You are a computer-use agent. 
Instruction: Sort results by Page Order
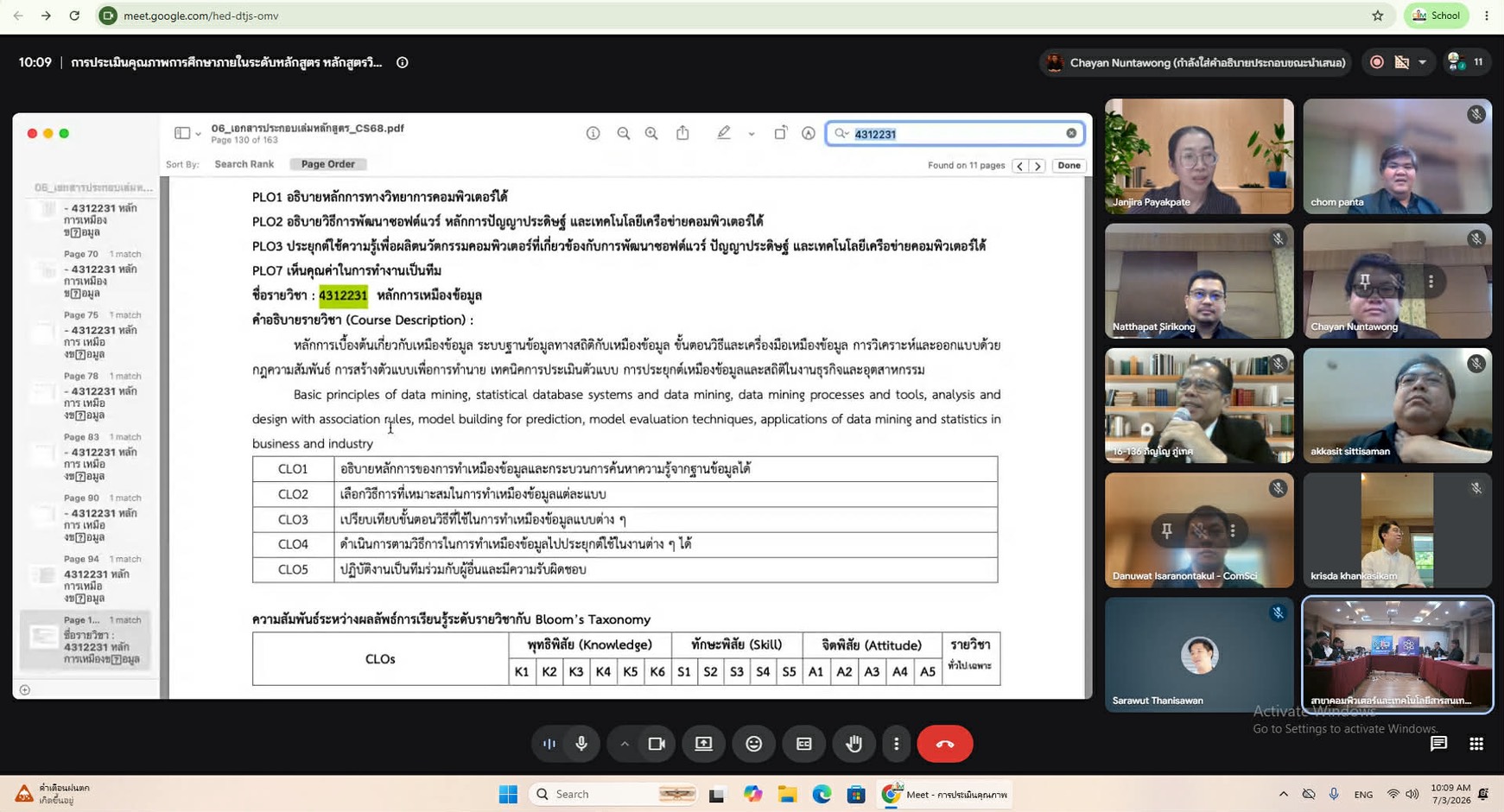[328, 164]
